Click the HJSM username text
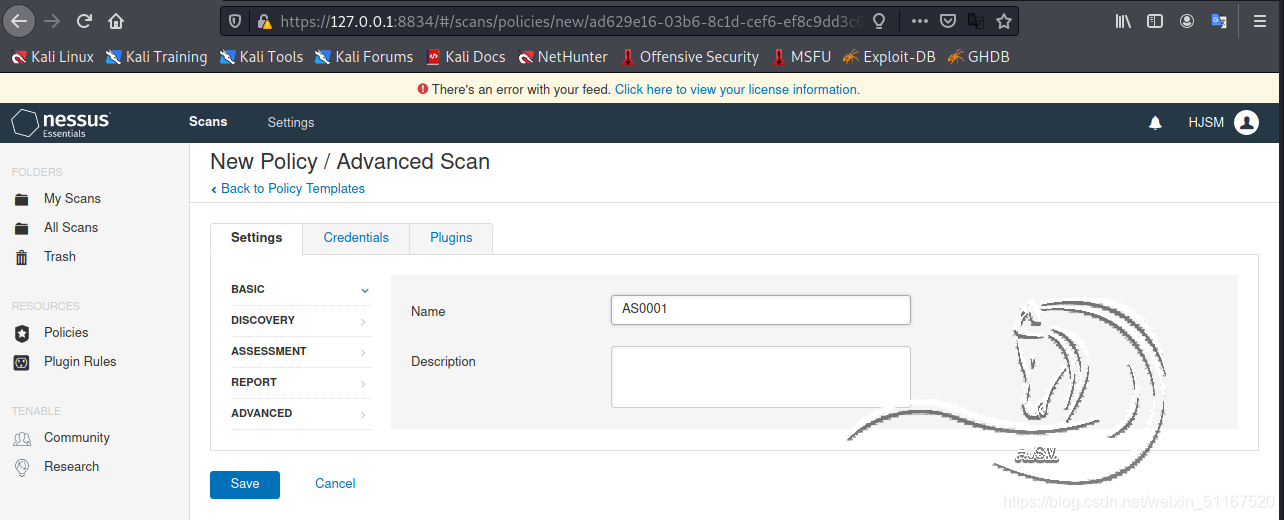Screen dimensions: 1284x520 click(x=1206, y=123)
